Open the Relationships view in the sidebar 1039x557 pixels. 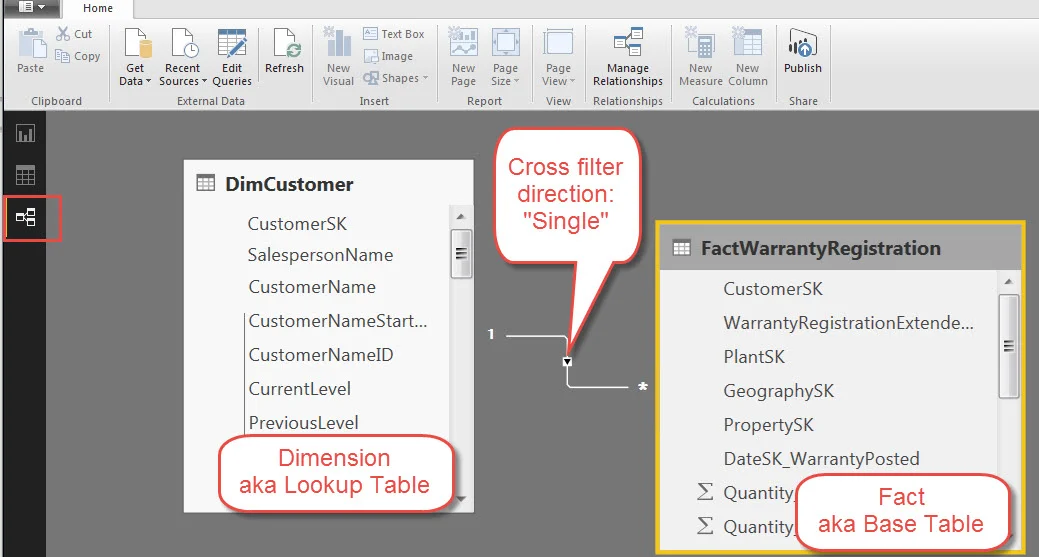(x=26, y=217)
